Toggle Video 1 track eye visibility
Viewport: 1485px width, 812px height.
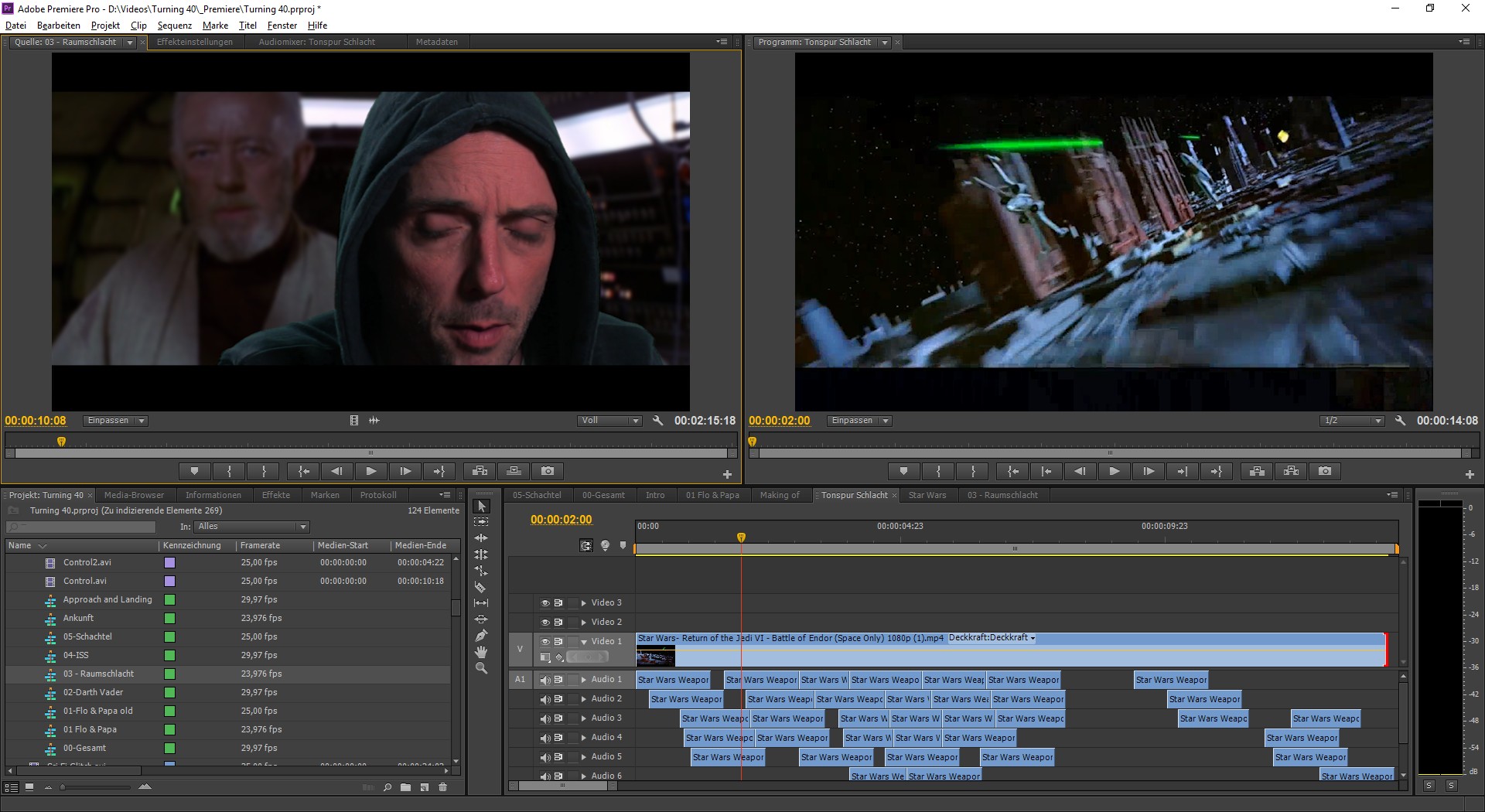[544, 642]
